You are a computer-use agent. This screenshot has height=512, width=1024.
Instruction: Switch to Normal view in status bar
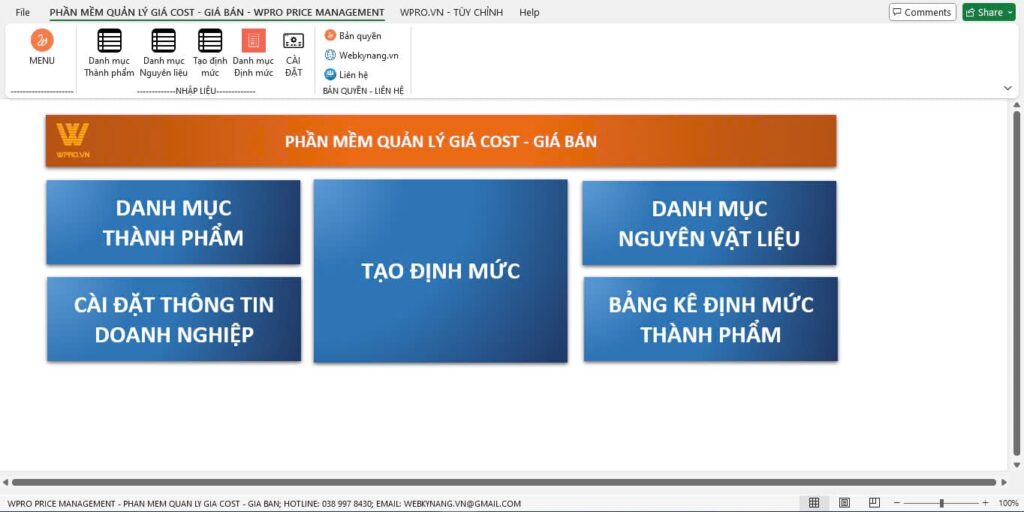pos(814,503)
